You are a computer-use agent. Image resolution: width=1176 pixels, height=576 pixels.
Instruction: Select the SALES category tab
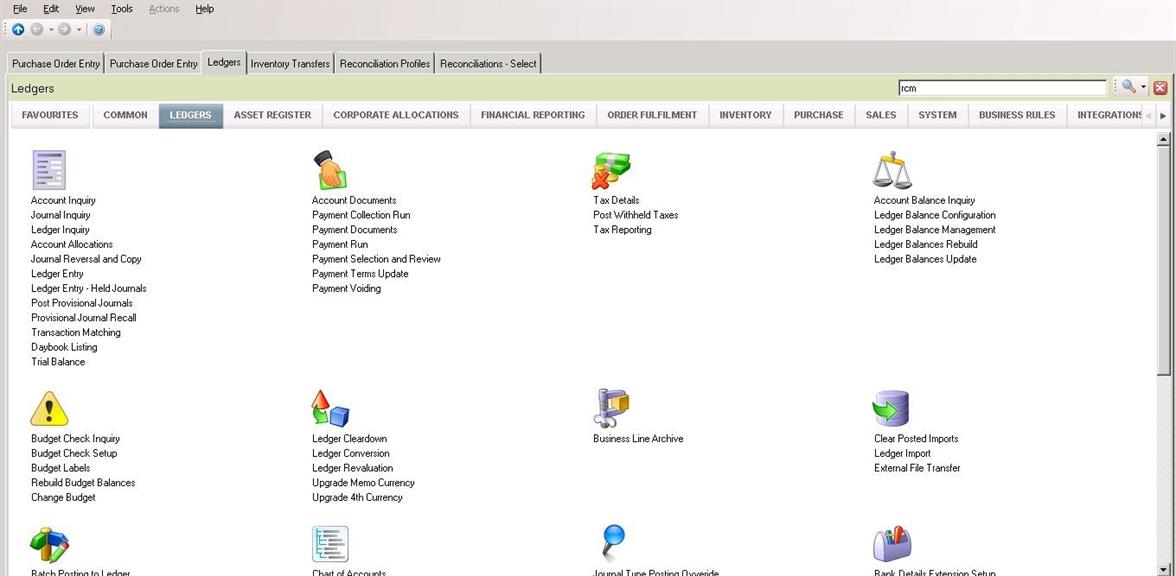(881, 116)
